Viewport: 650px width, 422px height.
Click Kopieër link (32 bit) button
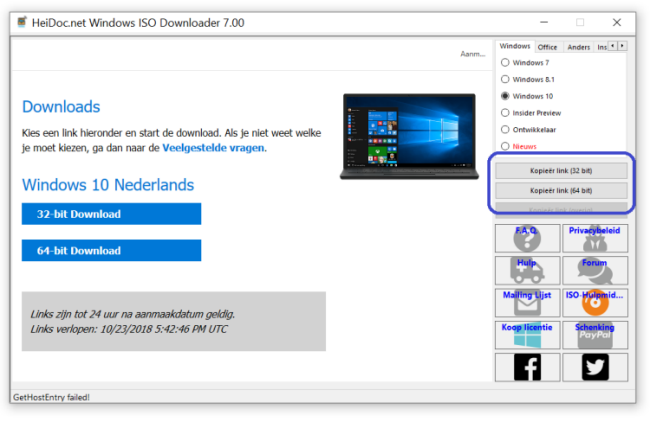click(x=561, y=171)
